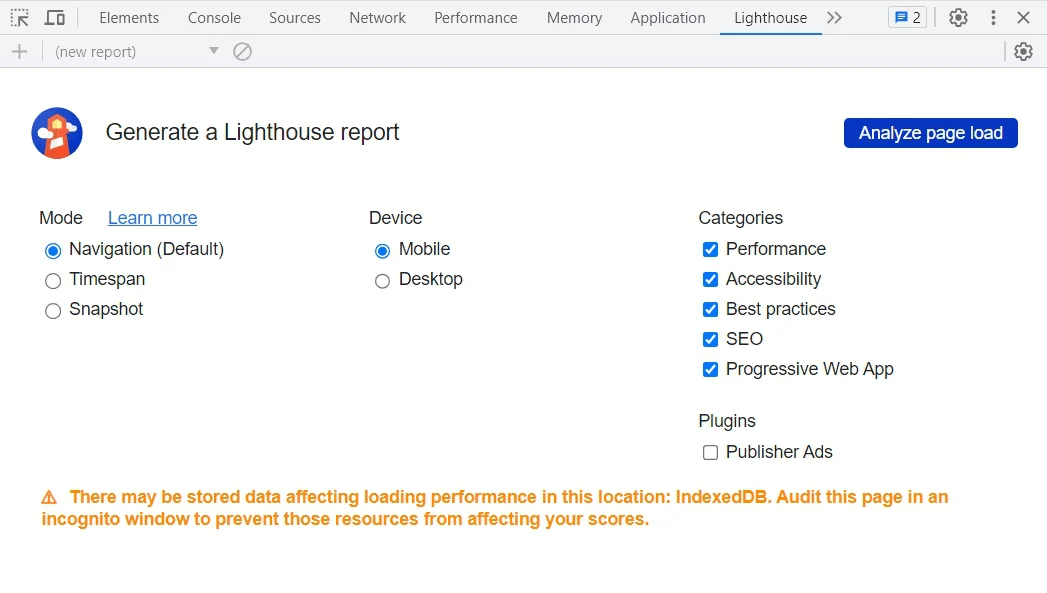
Task: Open the new report dropdown
Action: 136,52
